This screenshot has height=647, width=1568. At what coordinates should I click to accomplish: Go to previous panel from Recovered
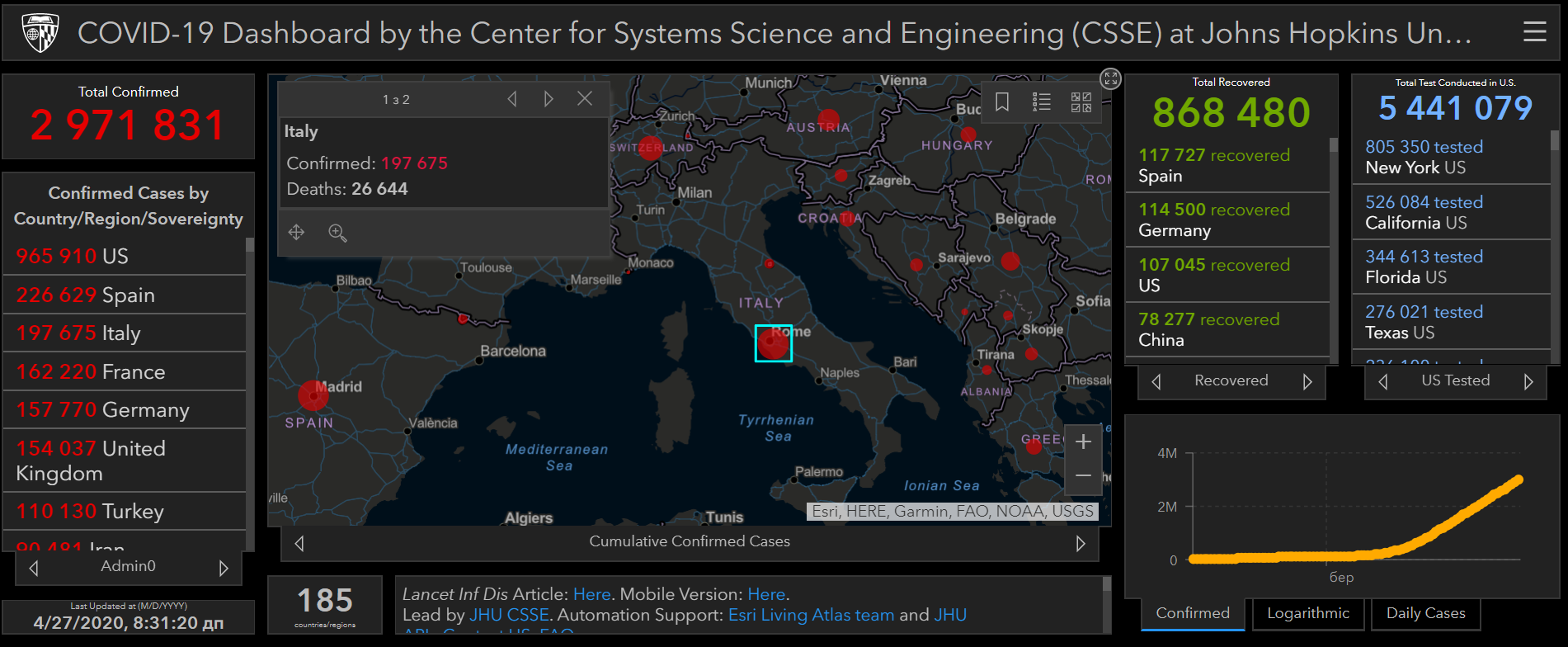1156,382
